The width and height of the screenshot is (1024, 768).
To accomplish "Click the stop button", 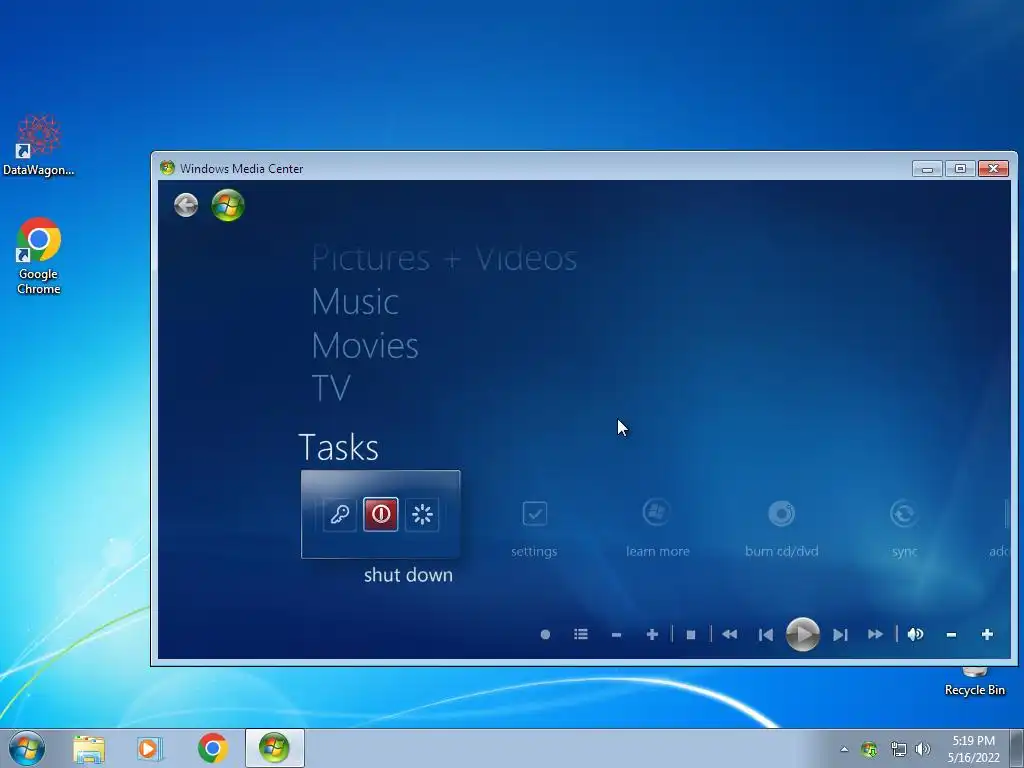I will click(691, 634).
